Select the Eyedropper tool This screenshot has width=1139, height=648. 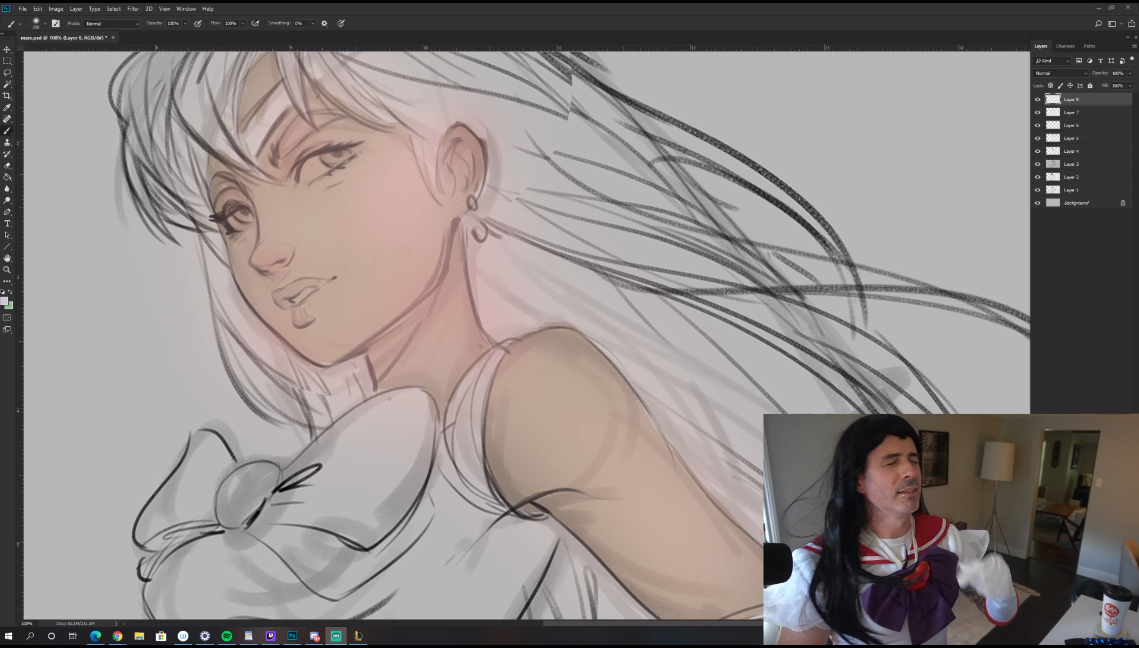(7, 108)
